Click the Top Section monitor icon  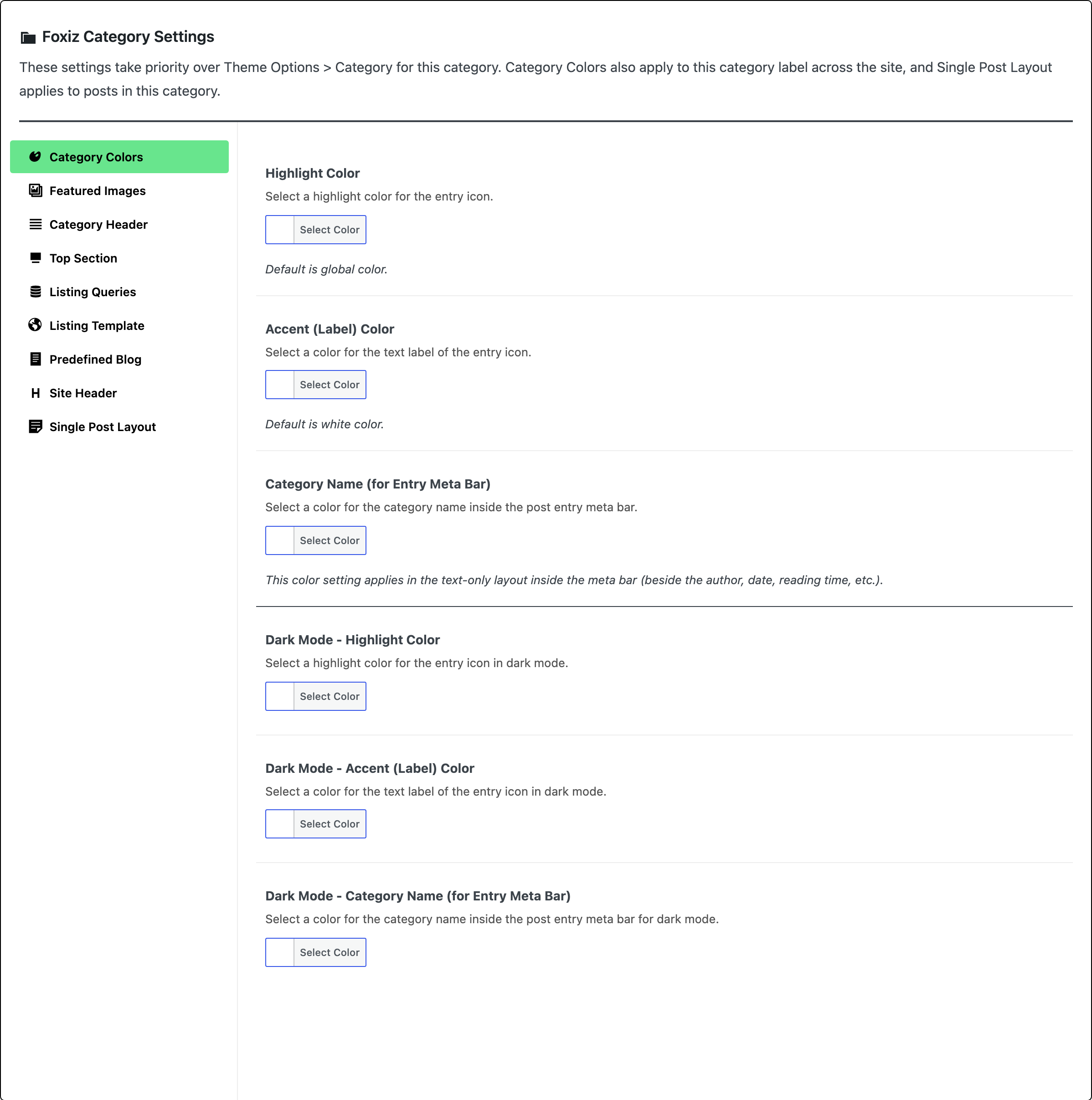point(35,257)
